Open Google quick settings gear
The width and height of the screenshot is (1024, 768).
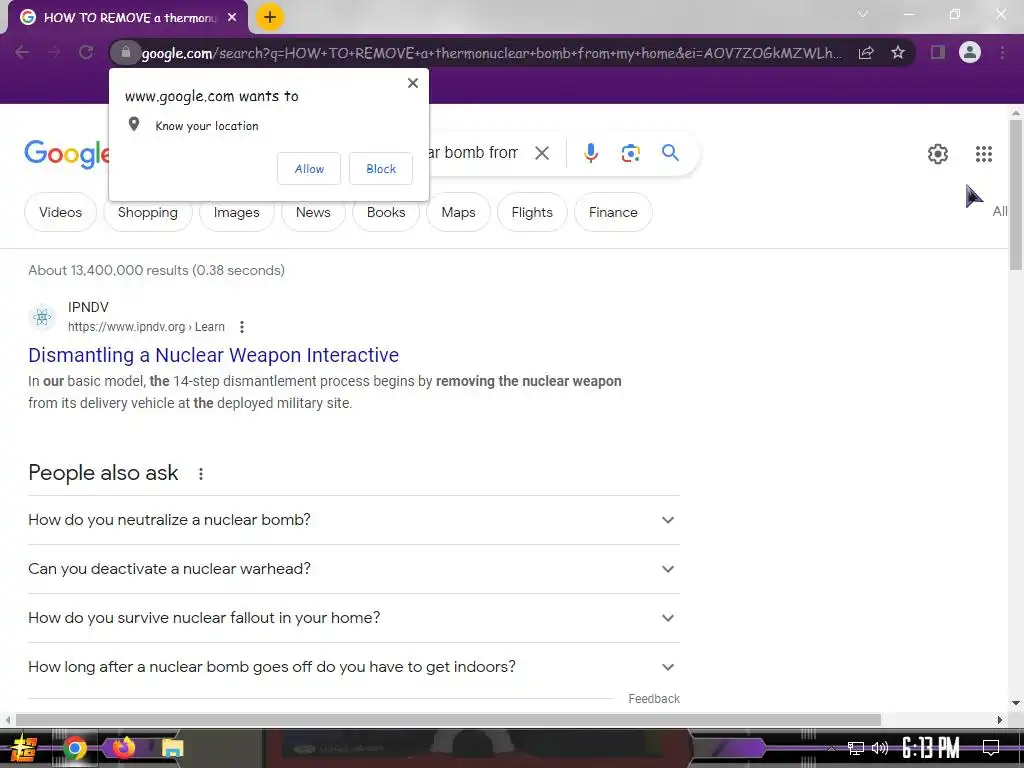click(938, 154)
